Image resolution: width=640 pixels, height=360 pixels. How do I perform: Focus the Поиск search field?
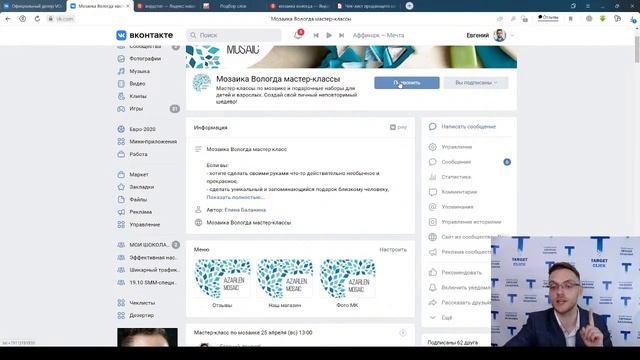click(x=233, y=35)
